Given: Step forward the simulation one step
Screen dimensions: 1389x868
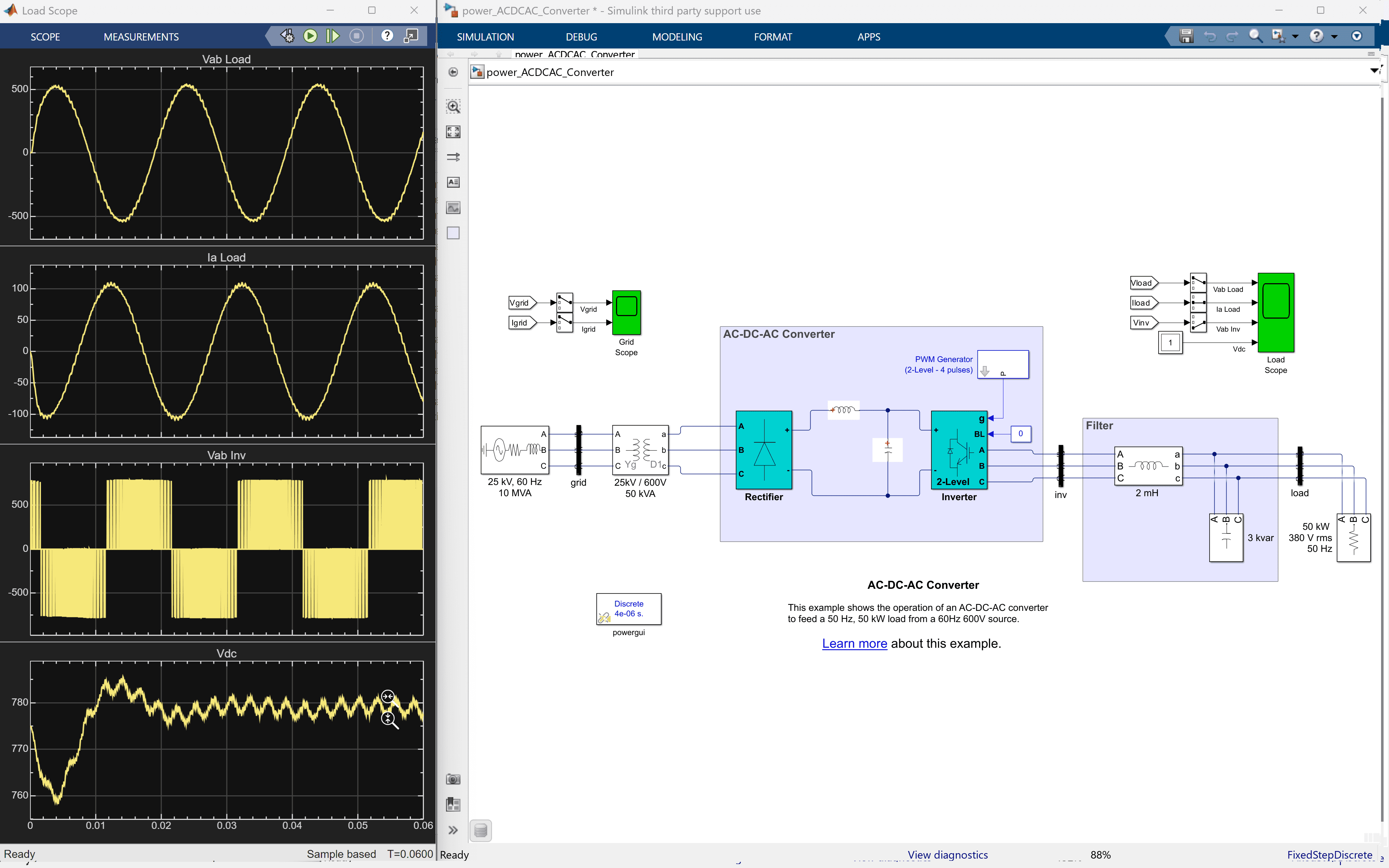Looking at the screenshot, I should (x=334, y=35).
